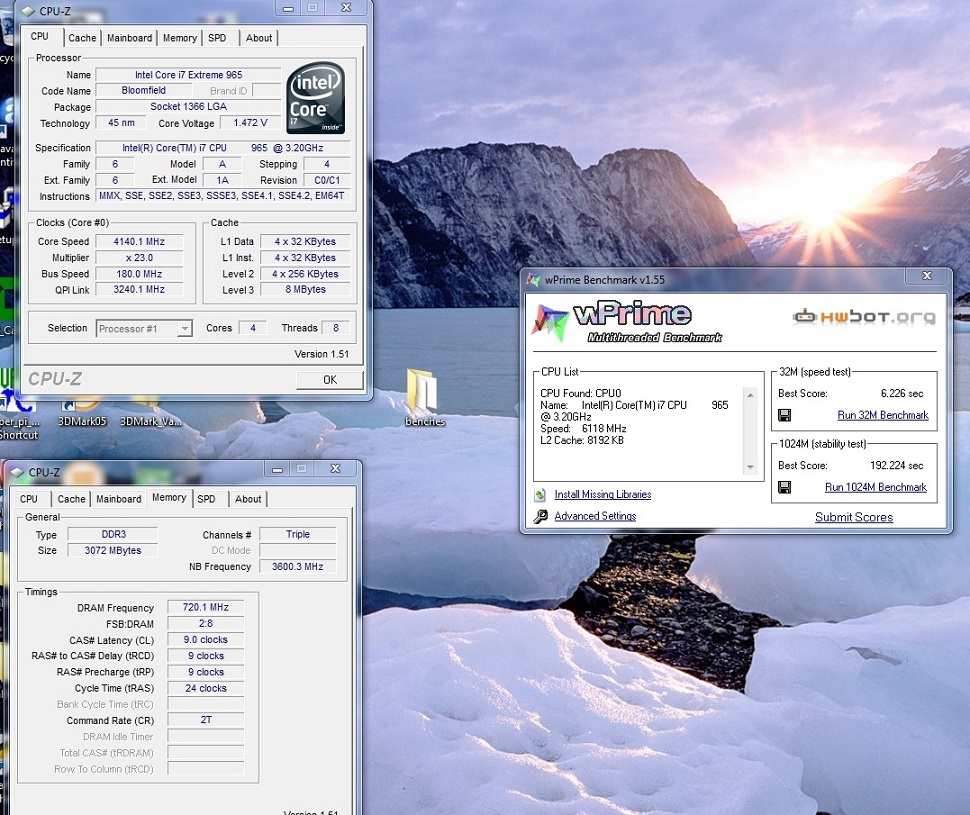The height and width of the screenshot is (815, 970).
Task: Open About tab in top CPU-Z window
Action: 259,38
